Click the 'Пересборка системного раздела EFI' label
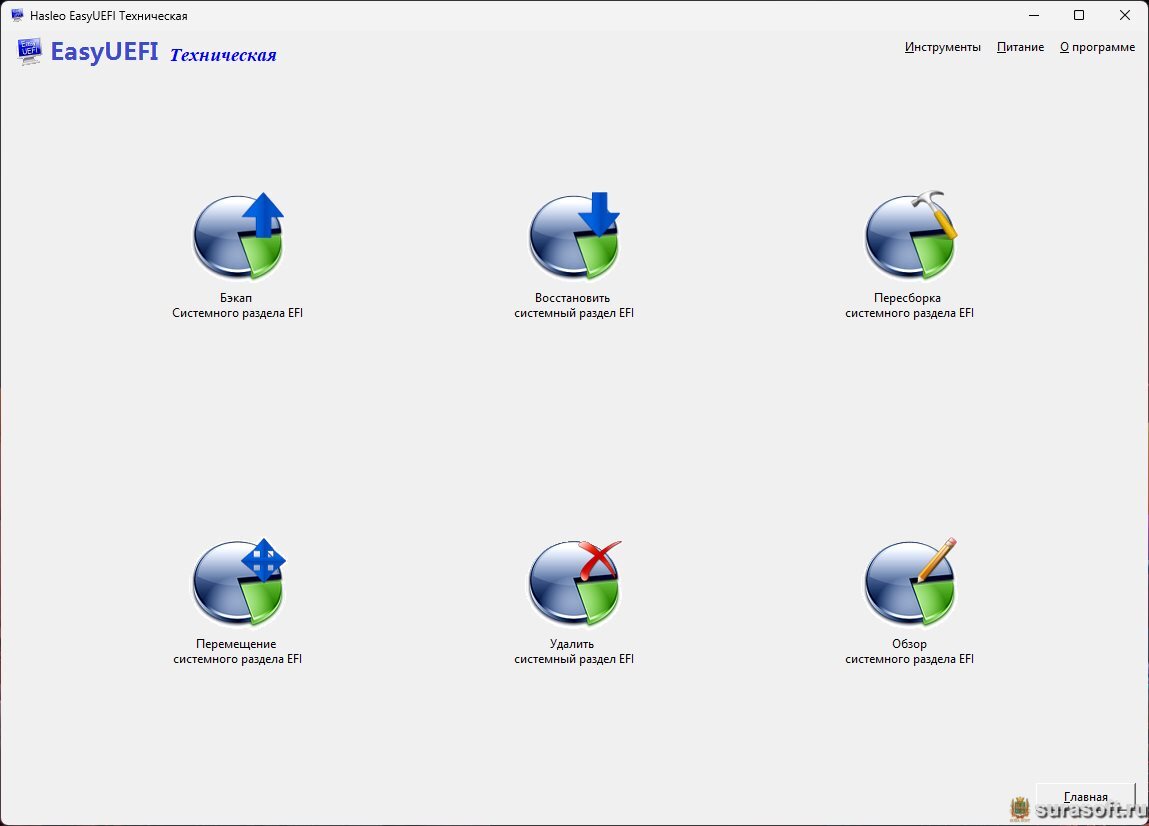 [x=909, y=306]
